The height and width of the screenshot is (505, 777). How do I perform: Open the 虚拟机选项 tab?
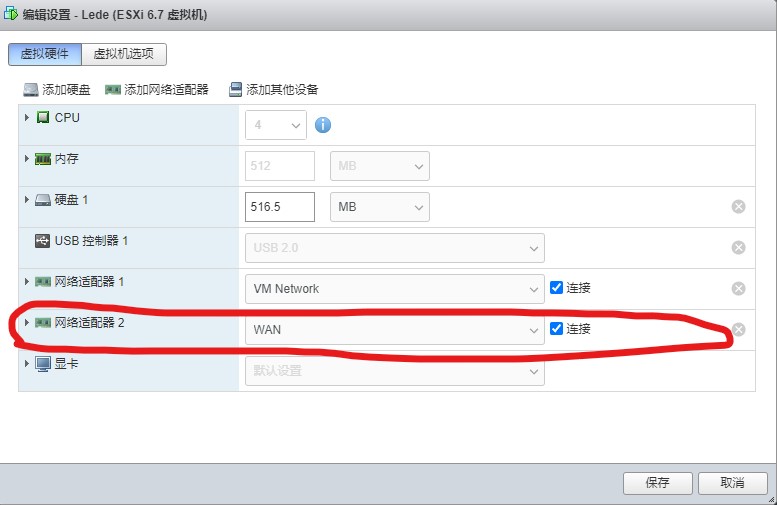[124, 54]
